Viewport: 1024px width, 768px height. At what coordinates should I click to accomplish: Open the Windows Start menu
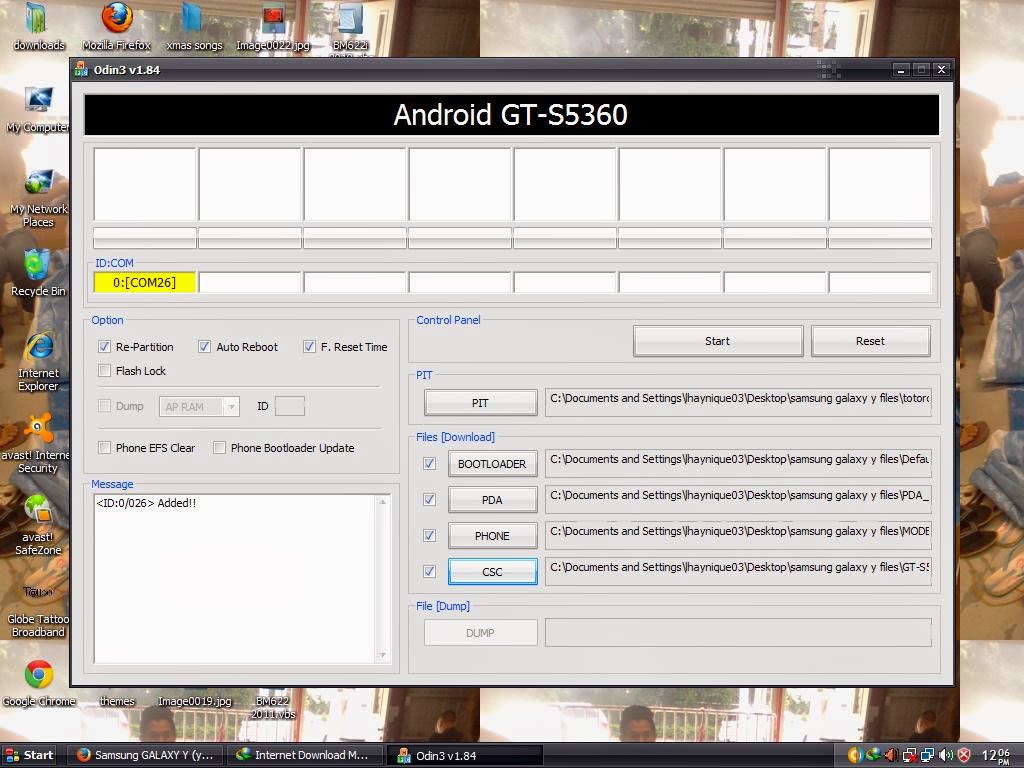pyautogui.click(x=29, y=755)
